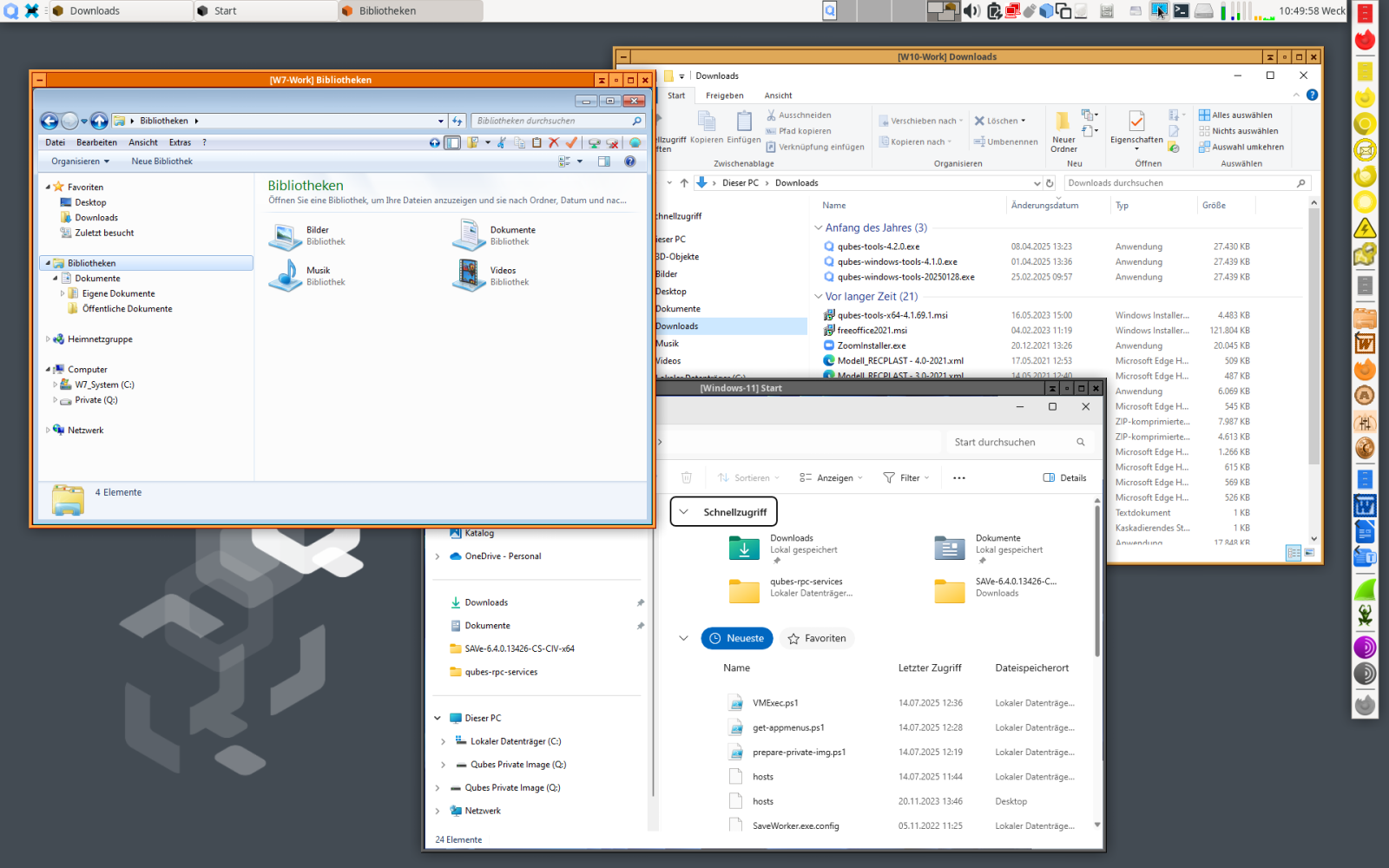The image size is (1389, 868).
Task: Switch to the Ansicht ribbon tab
Action: [778, 95]
